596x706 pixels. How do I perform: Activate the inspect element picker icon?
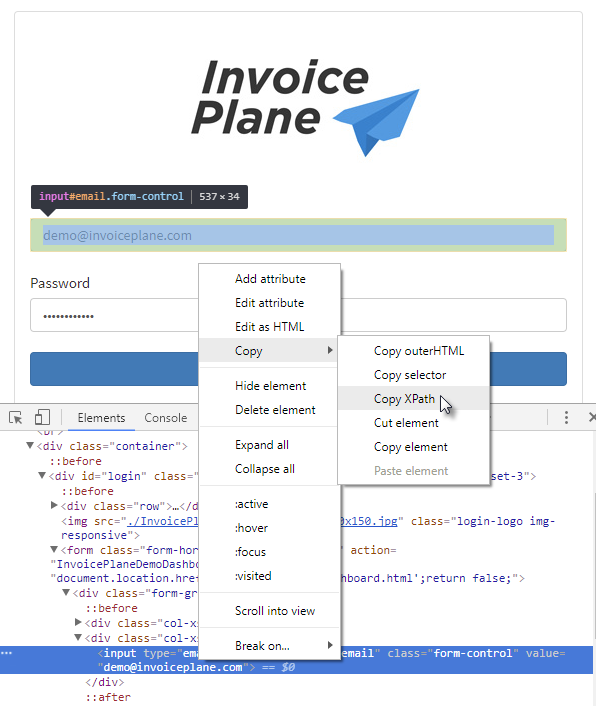point(15,417)
